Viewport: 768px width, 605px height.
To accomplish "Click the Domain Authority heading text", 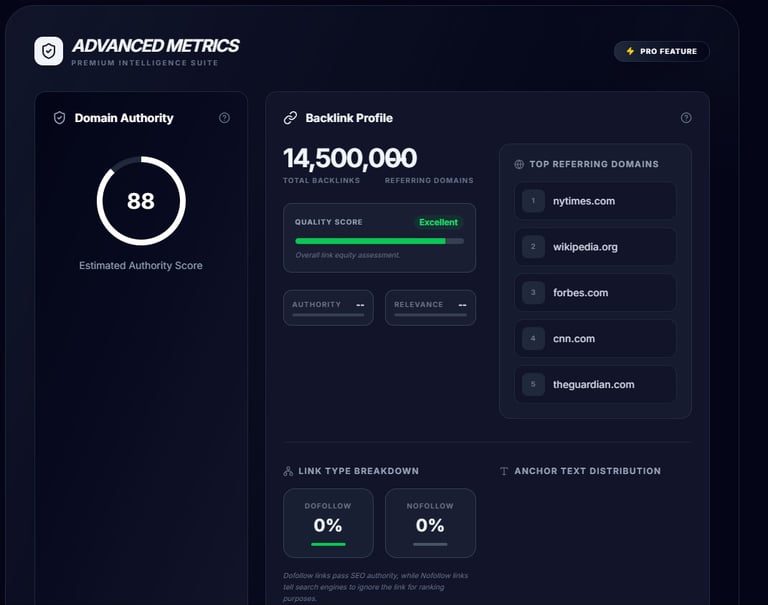I will tap(124, 118).
